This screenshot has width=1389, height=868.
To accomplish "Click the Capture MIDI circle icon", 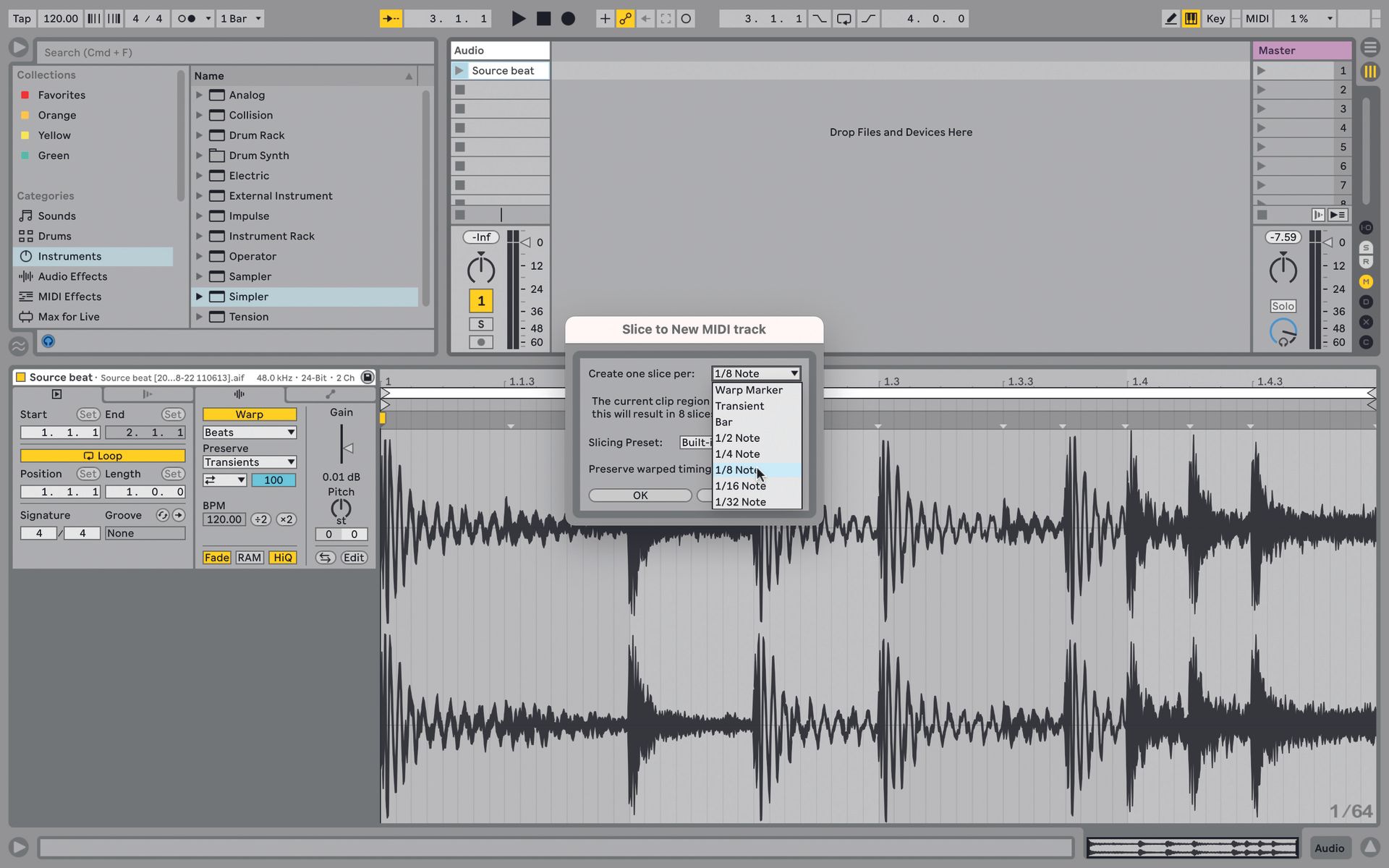I will (x=685, y=18).
